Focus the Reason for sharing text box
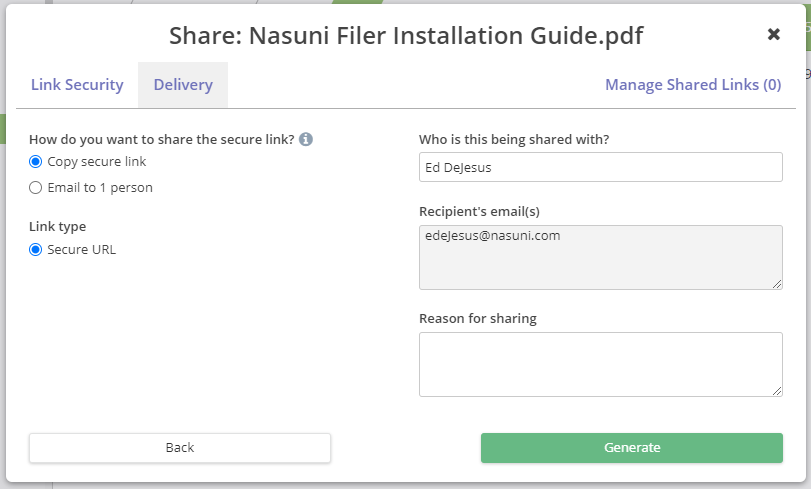The height and width of the screenshot is (489, 811). pos(600,364)
